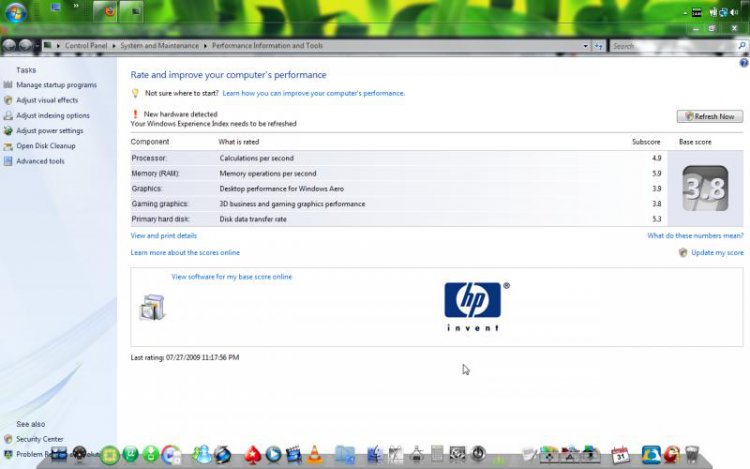The image size is (750, 469).
Task: Click View and print details
Action: point(164,236)
